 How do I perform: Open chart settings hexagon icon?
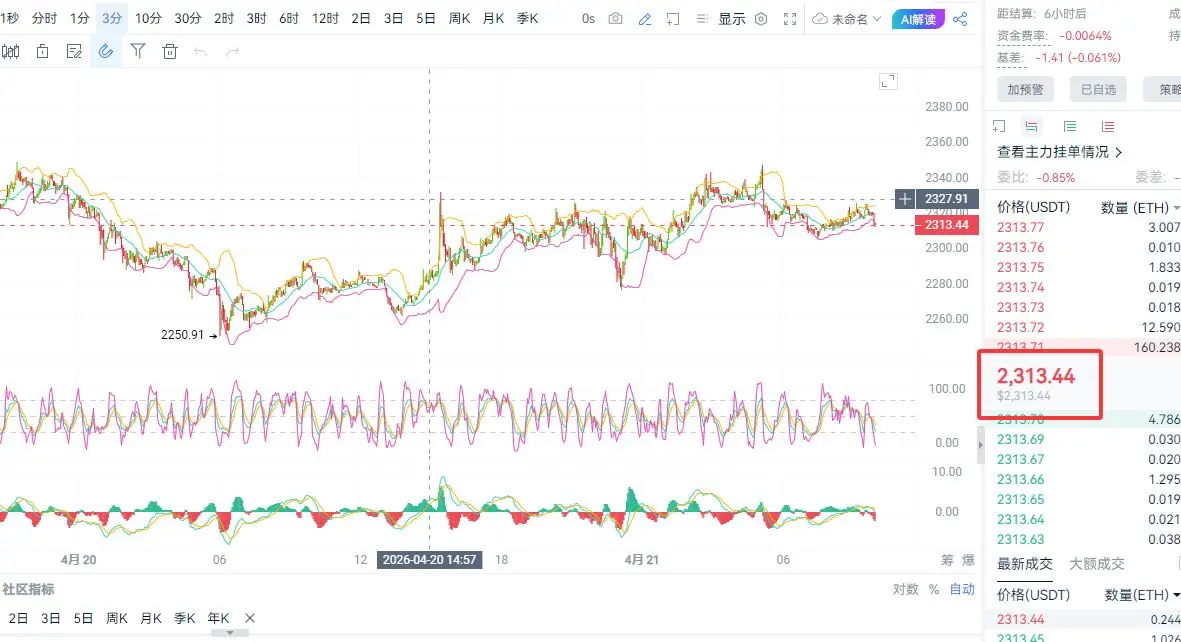(761, 19)
